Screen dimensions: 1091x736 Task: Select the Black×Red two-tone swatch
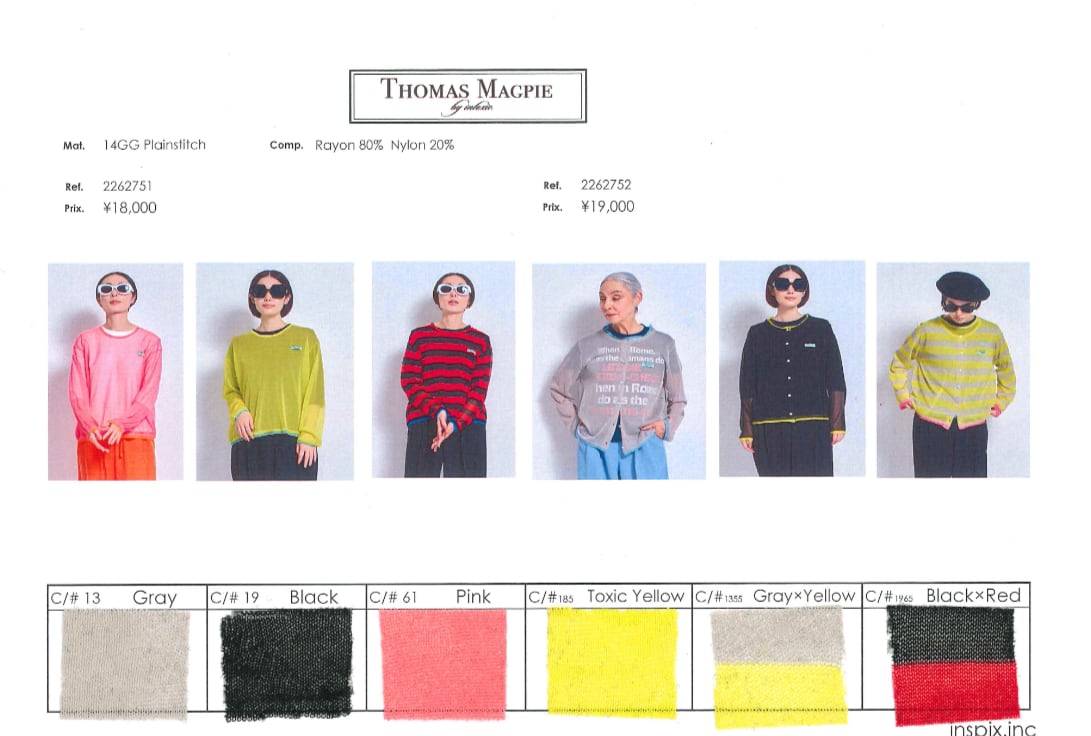click(953, 664)
